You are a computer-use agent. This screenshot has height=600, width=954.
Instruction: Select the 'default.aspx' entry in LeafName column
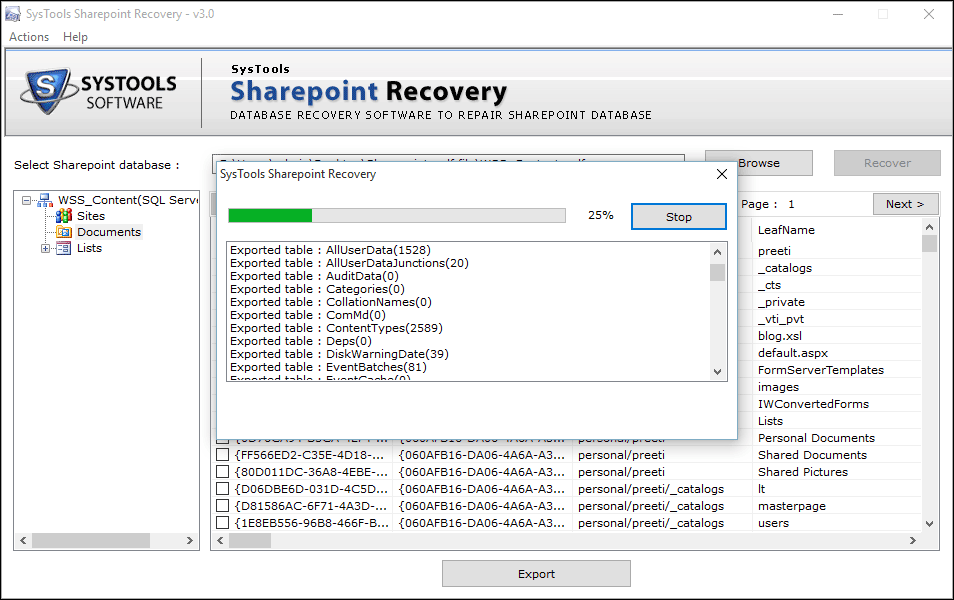[x=793, y=353]
